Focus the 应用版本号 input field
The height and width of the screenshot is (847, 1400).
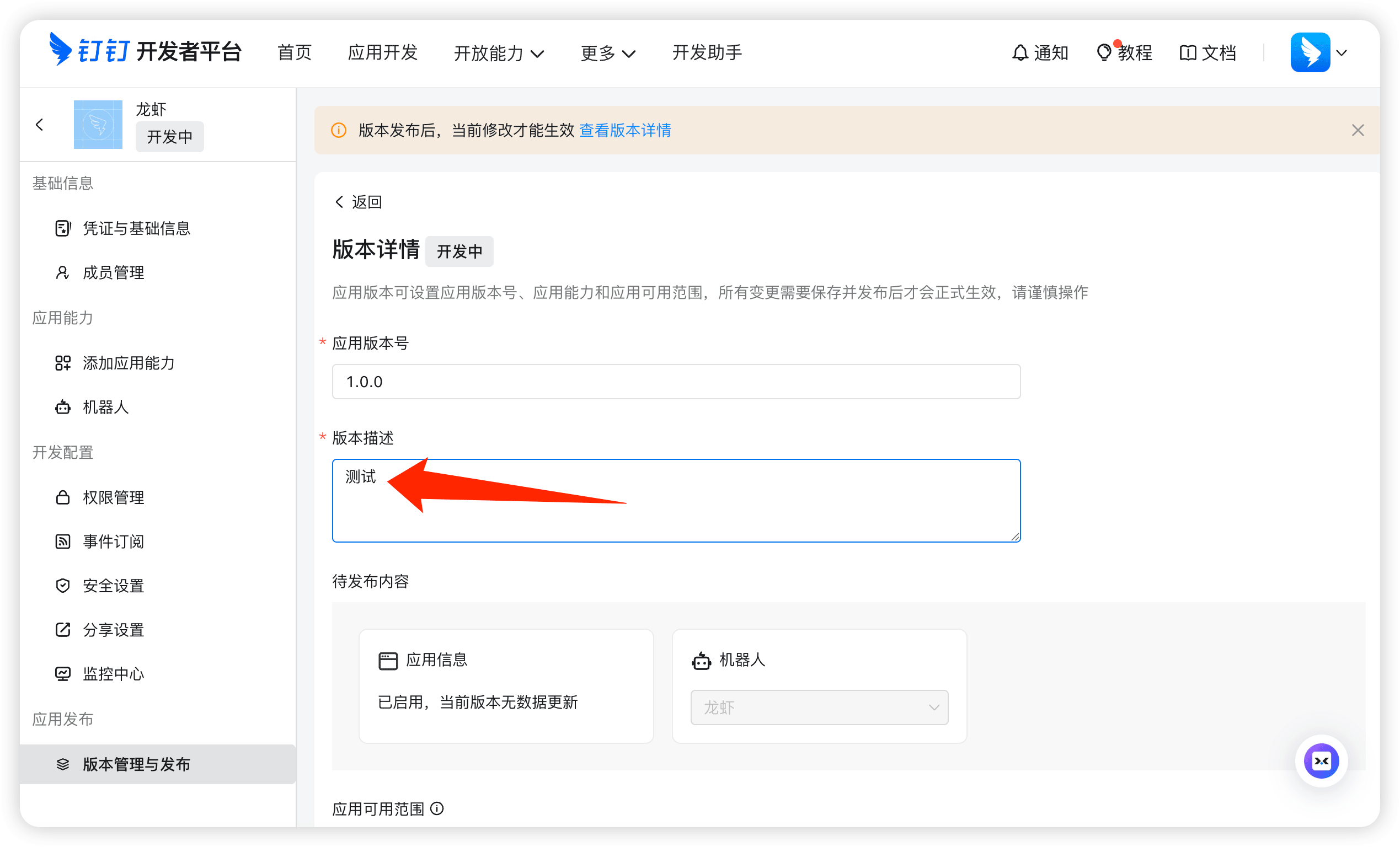click(676, 382)
